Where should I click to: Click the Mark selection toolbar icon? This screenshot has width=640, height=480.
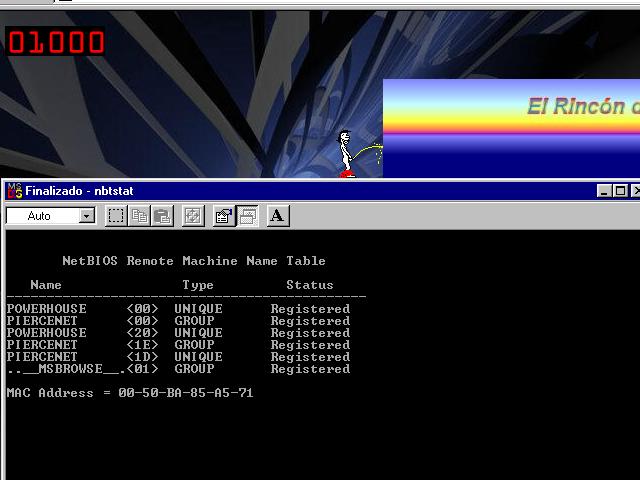116,216
